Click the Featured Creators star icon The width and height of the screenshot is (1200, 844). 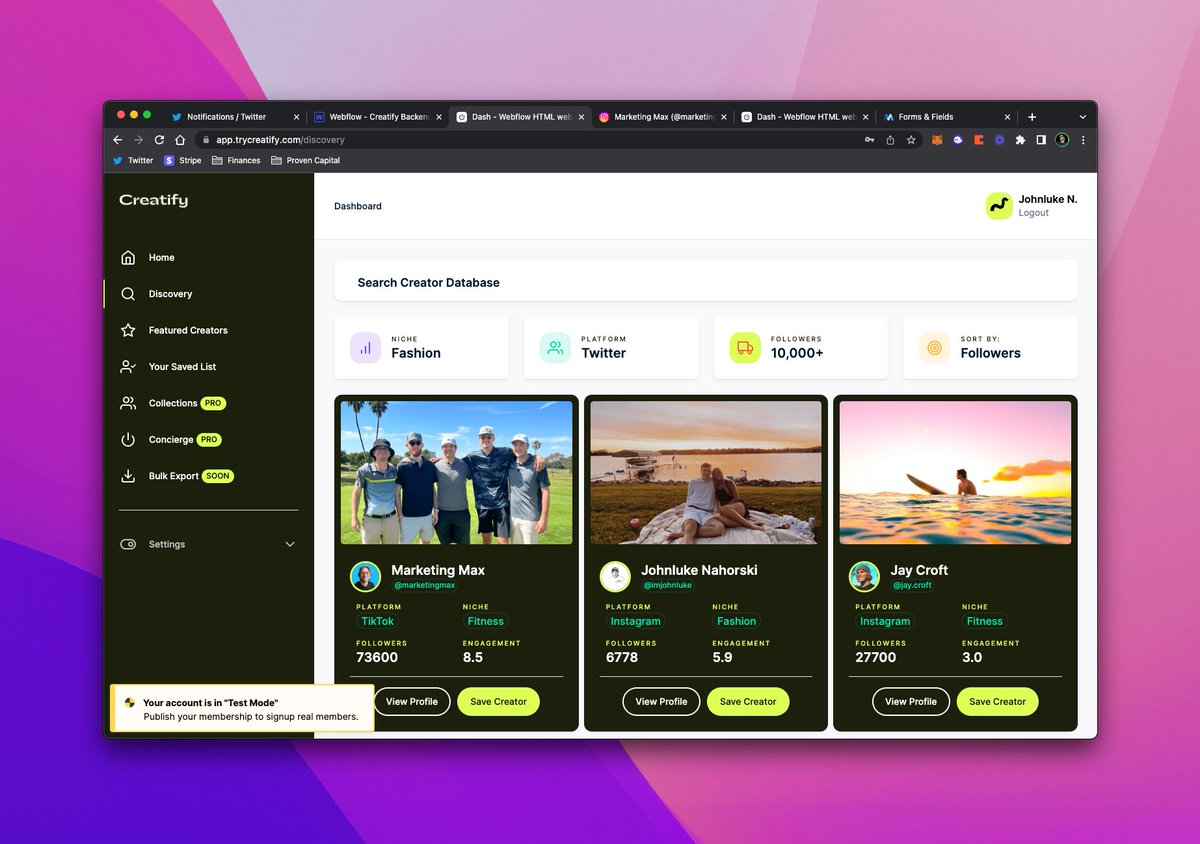[x=128, y=330]
